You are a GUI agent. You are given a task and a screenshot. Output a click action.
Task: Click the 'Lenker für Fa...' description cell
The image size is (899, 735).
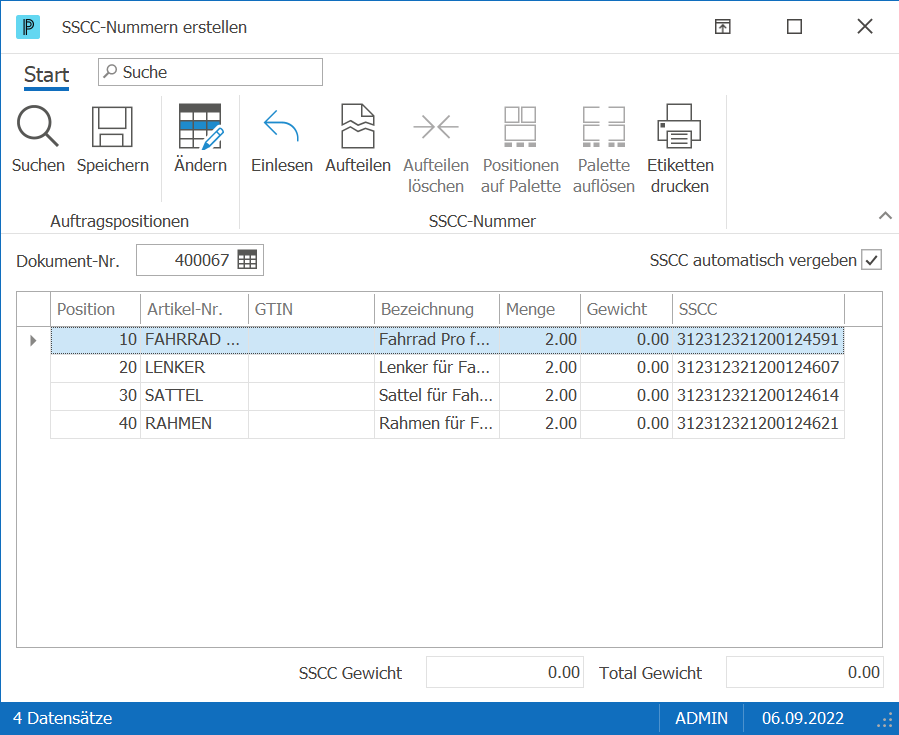[437, 368]
